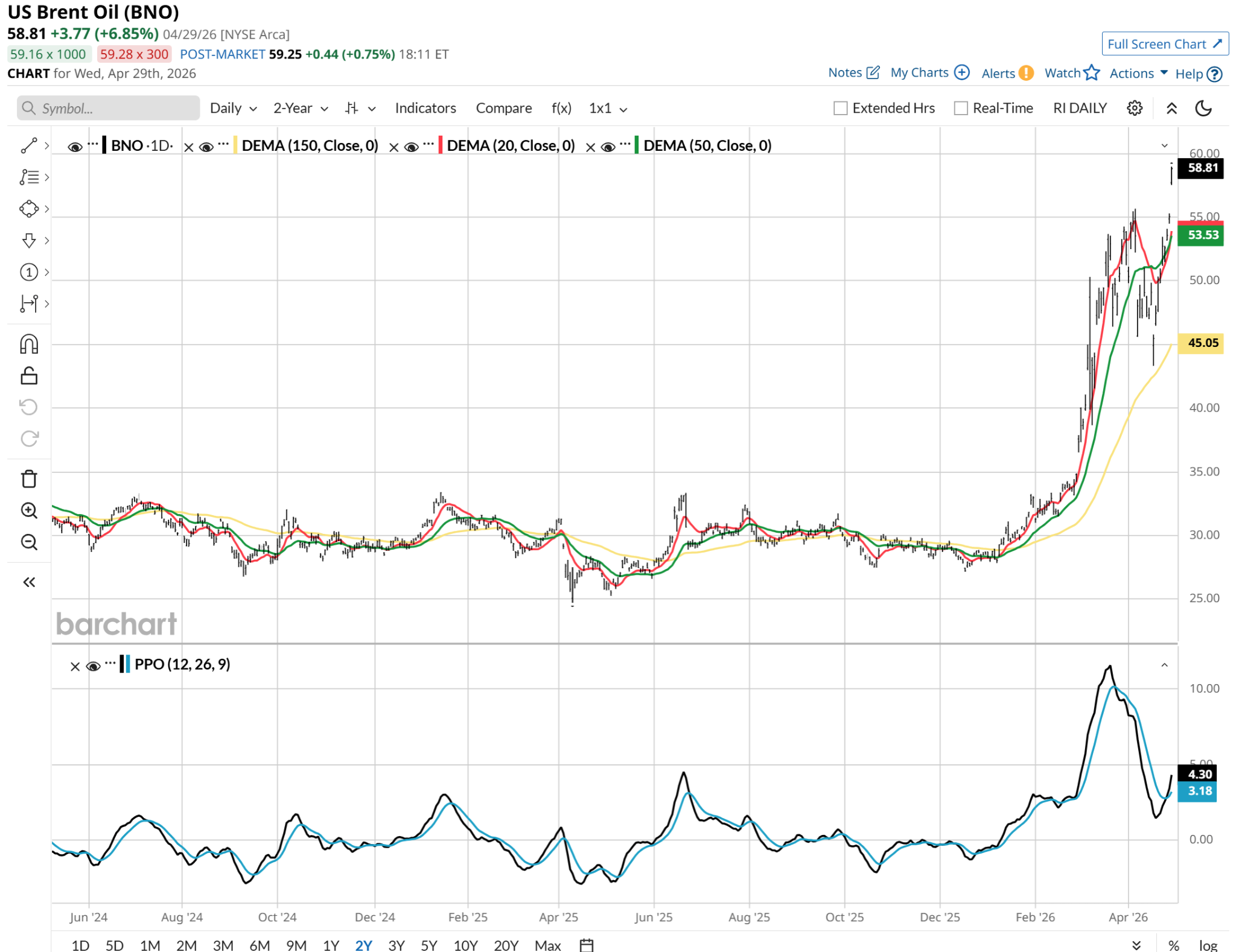This screenshot has width=1236, height=952.
Task: Open the date range calendar icon
Action: 587,945
